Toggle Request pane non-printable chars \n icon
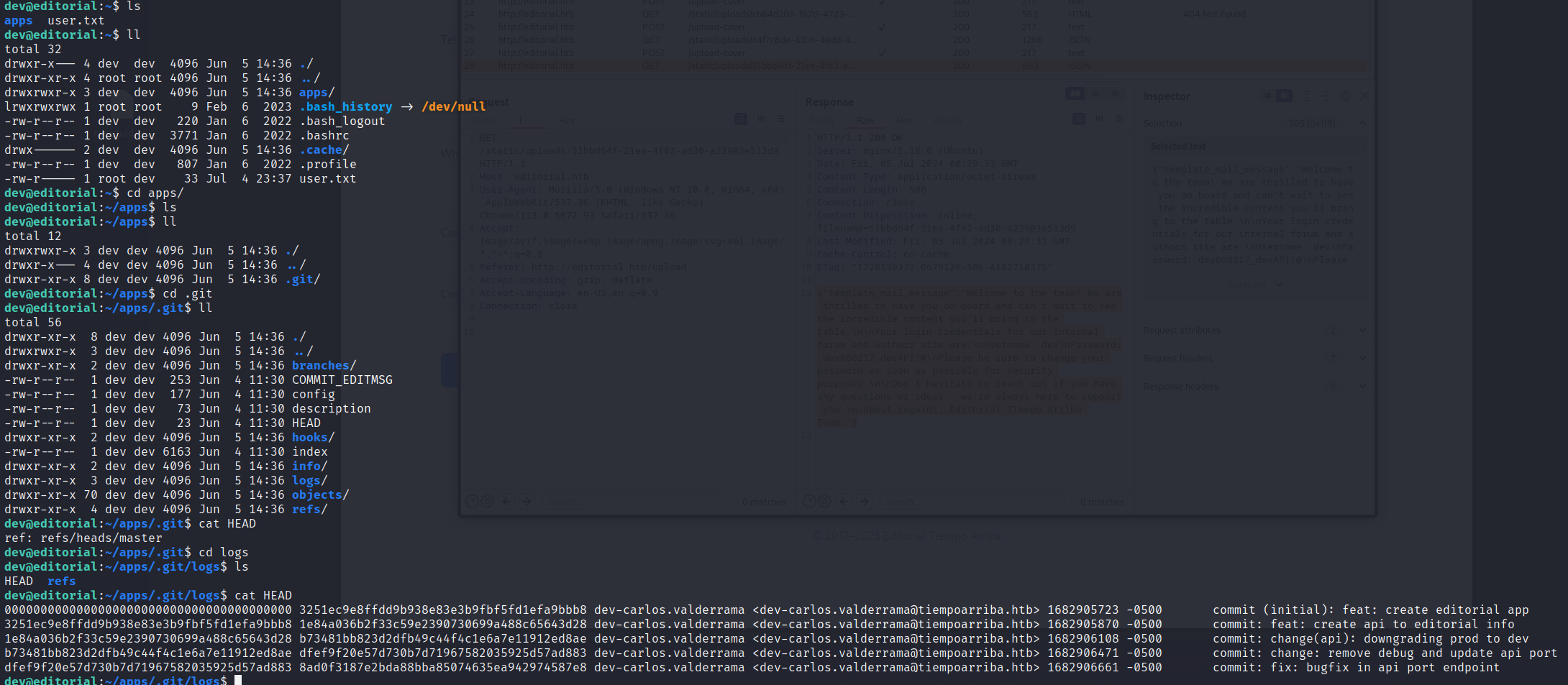The width and height of the screenshot is (1568, 685). (x=761, y=119)
